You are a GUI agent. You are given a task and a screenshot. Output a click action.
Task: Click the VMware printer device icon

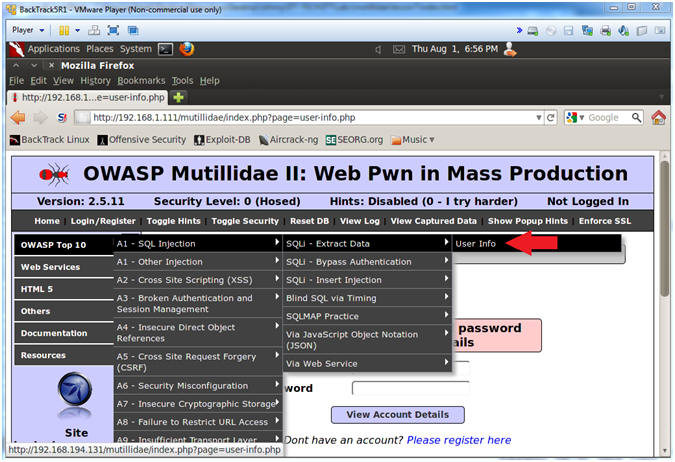pyautogui.click(x=606, y=31)
